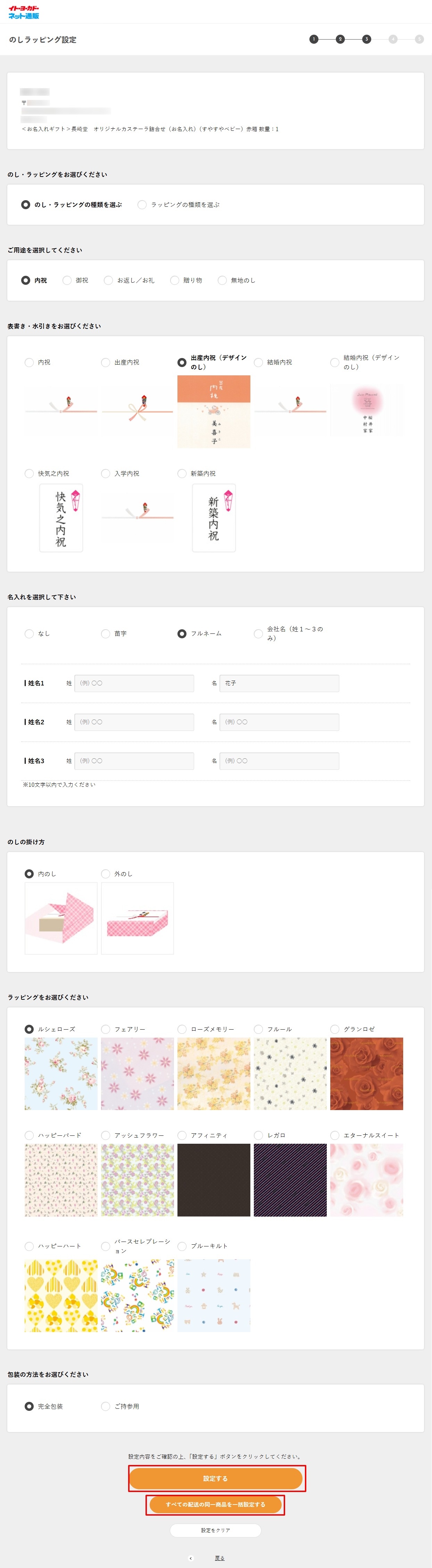Click step 2 circle in progress indicator

coord(340,40)
